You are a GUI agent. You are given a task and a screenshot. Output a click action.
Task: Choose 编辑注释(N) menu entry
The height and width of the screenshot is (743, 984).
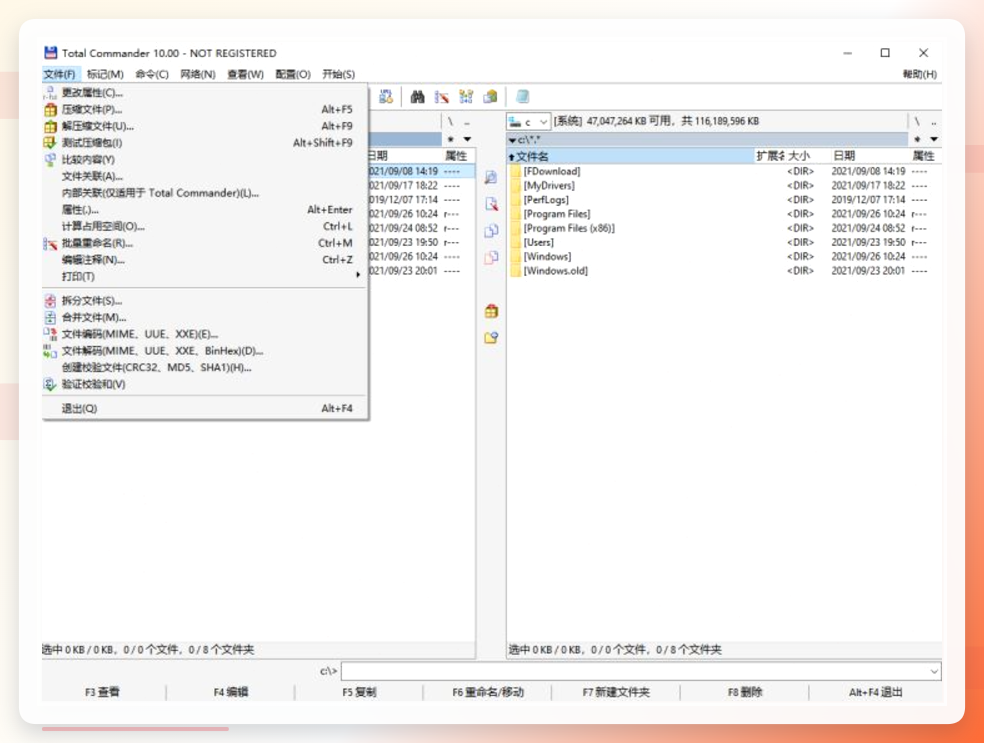[x=205, y=260]
